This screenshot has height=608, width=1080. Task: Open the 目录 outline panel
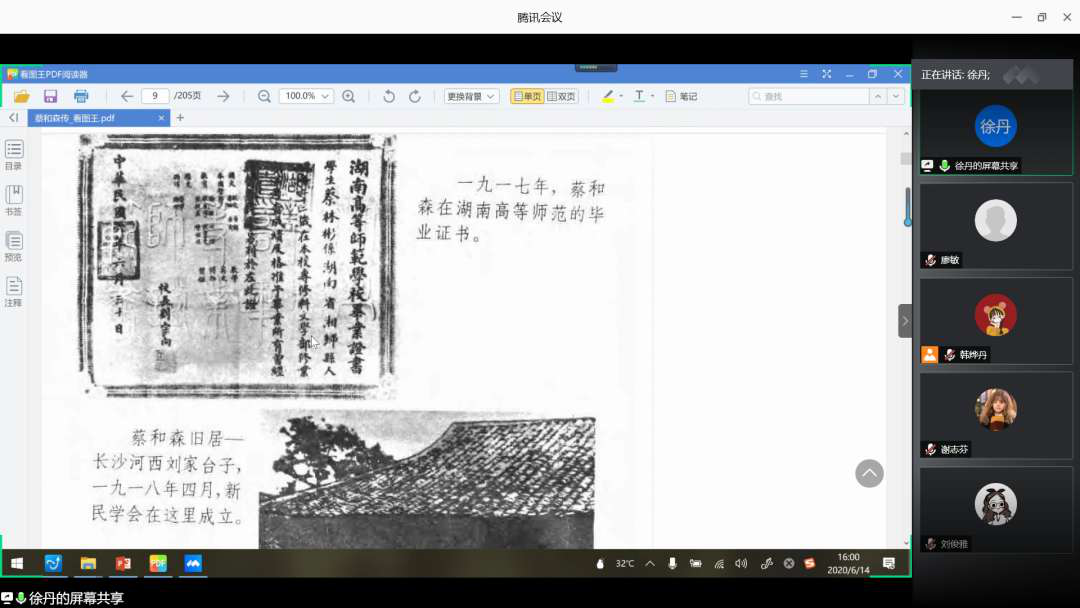tap(14, 155)
